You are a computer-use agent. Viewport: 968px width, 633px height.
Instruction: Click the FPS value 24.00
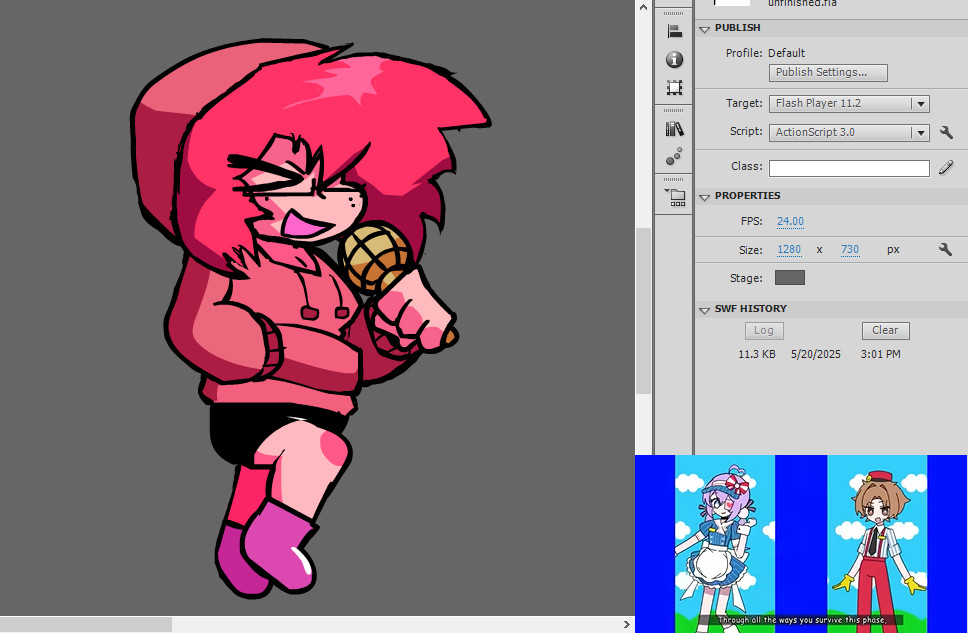tap(790, 221)
